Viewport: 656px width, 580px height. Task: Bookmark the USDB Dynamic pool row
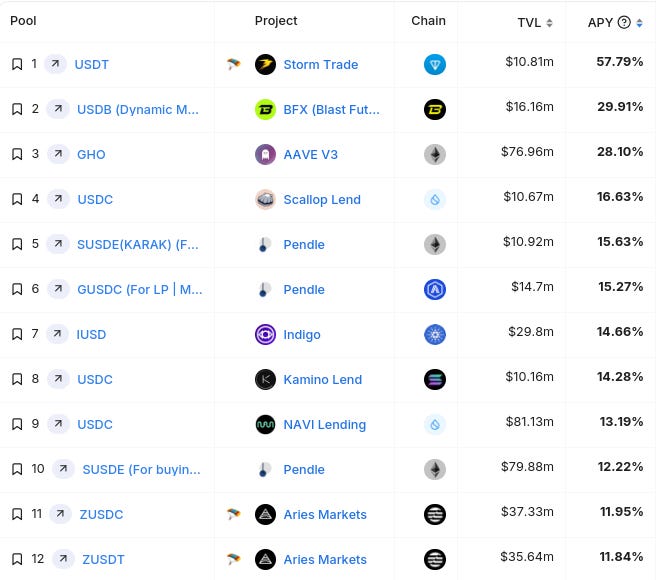point(17,109)
